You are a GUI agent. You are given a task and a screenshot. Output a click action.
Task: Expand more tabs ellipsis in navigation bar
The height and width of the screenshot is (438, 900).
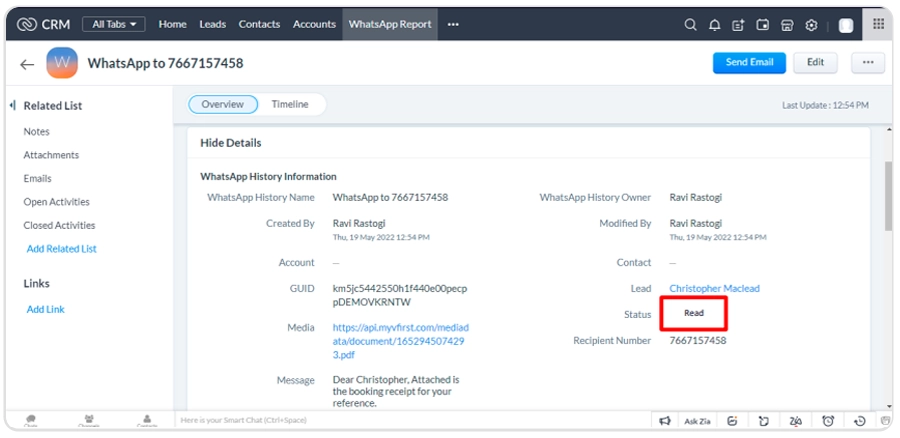click(453, 24)
